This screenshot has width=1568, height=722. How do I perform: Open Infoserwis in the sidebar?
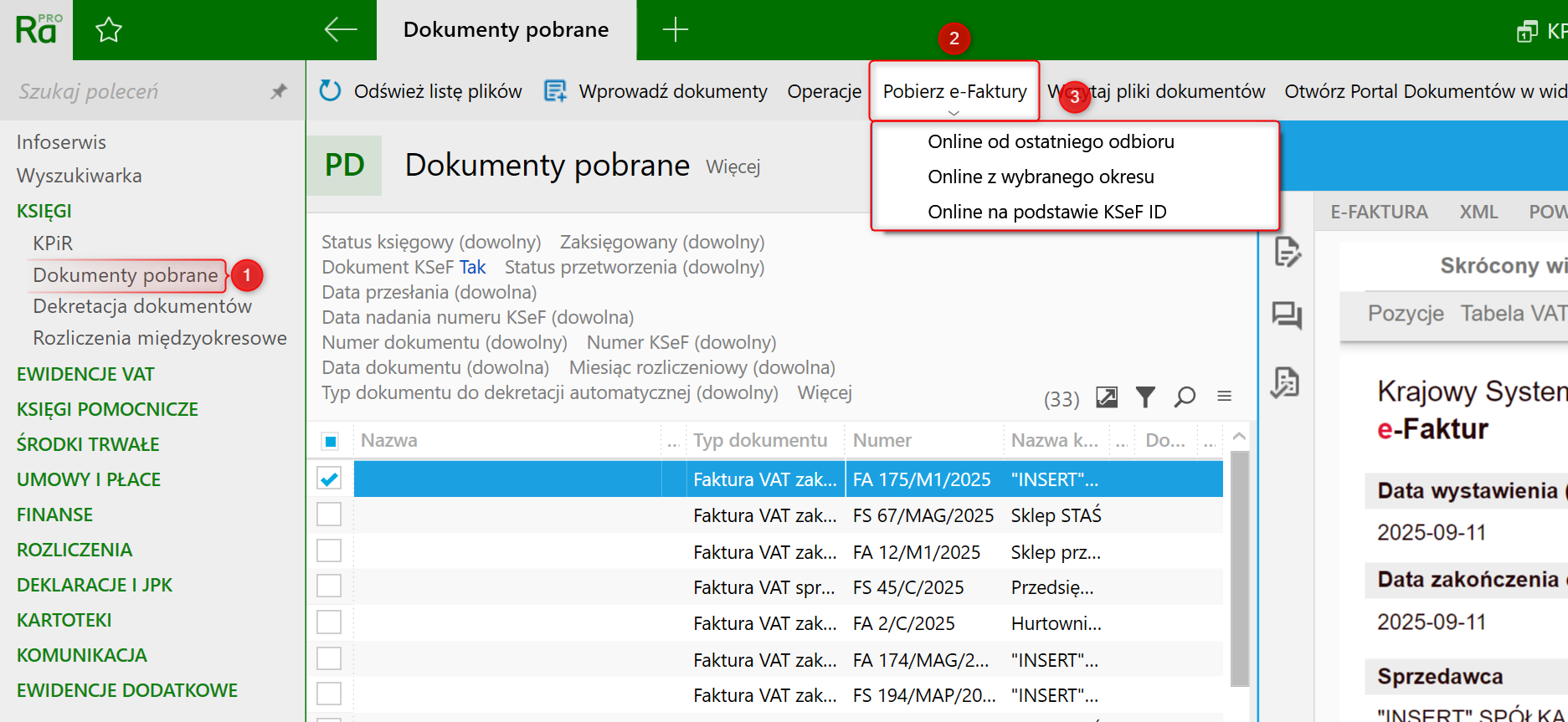[61, 142]
